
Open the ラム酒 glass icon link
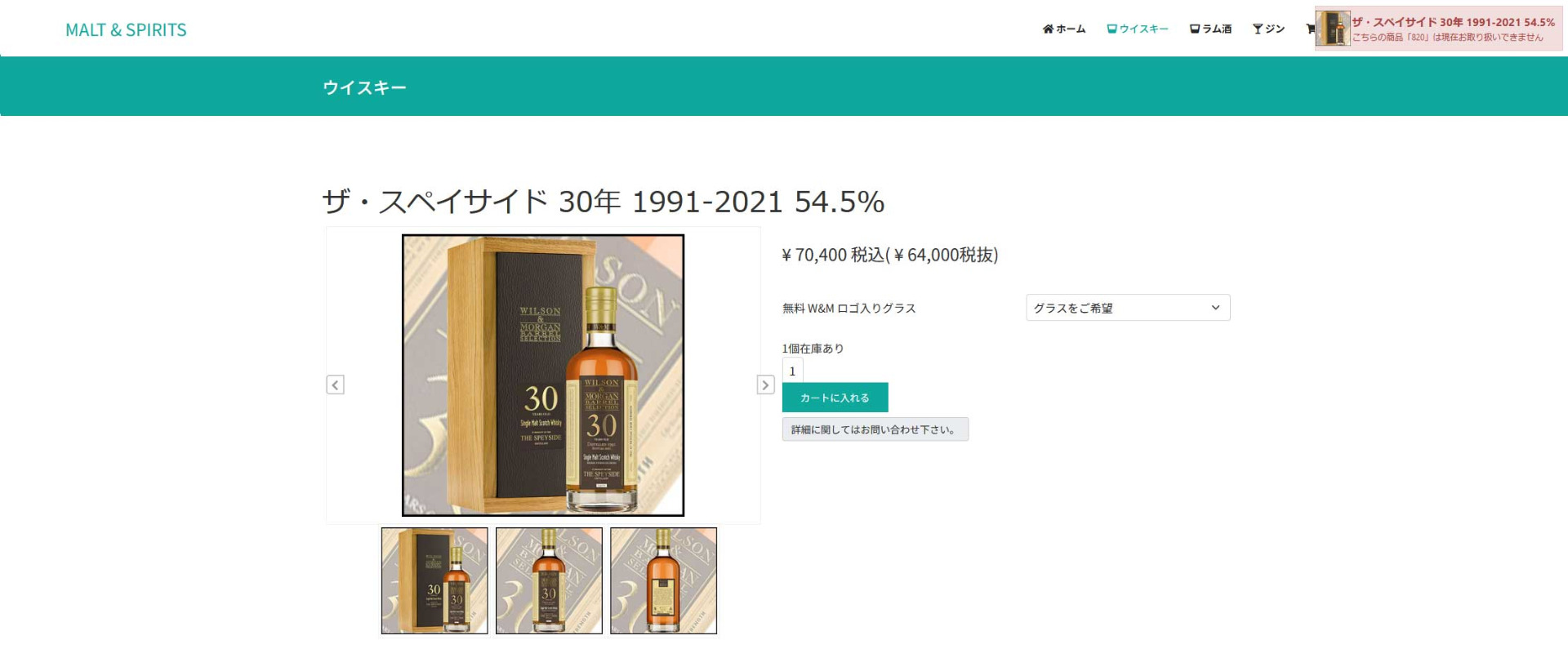tap(1210, 29)
